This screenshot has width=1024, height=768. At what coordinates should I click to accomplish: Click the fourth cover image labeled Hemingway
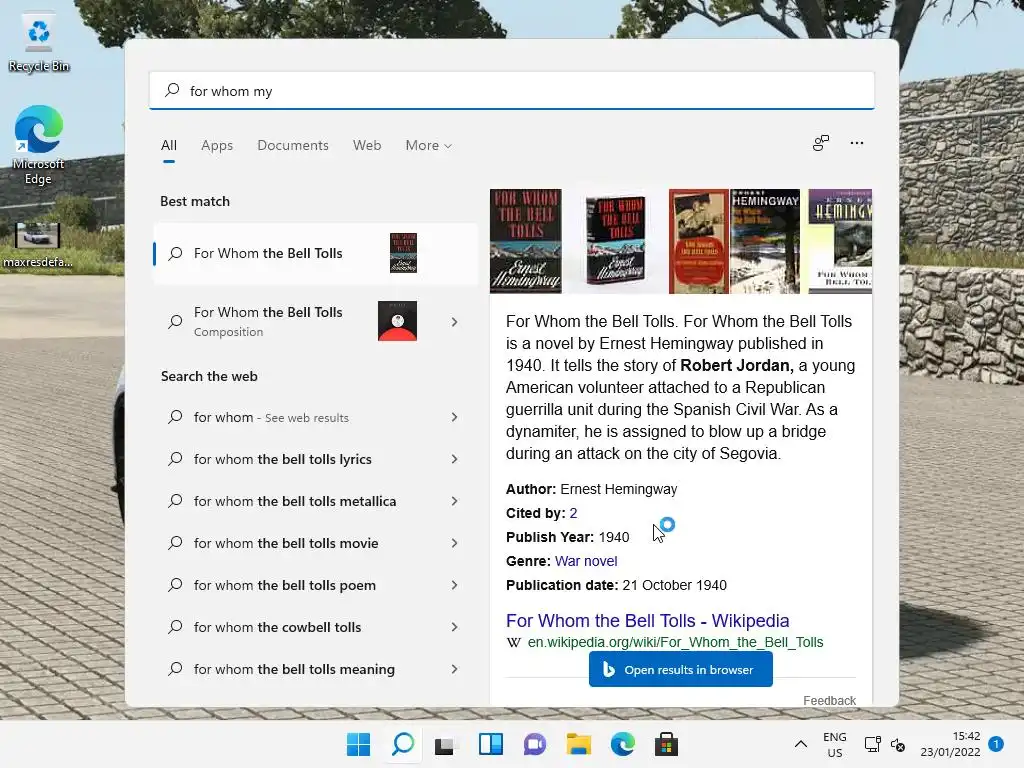pyautogui.click(x=765, y=241)
